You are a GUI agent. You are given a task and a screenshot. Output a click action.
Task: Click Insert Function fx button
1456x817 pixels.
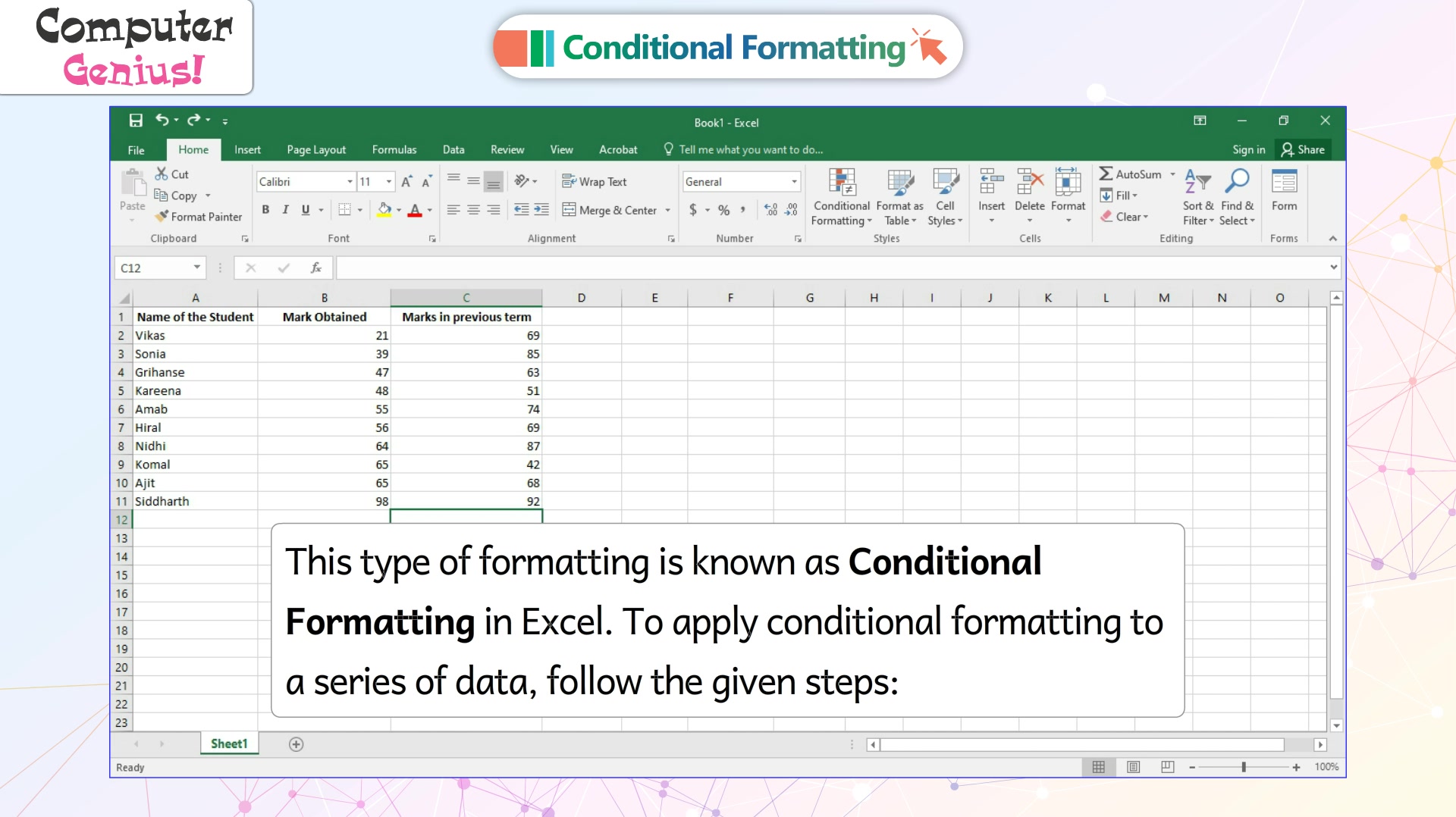point(316,268)
